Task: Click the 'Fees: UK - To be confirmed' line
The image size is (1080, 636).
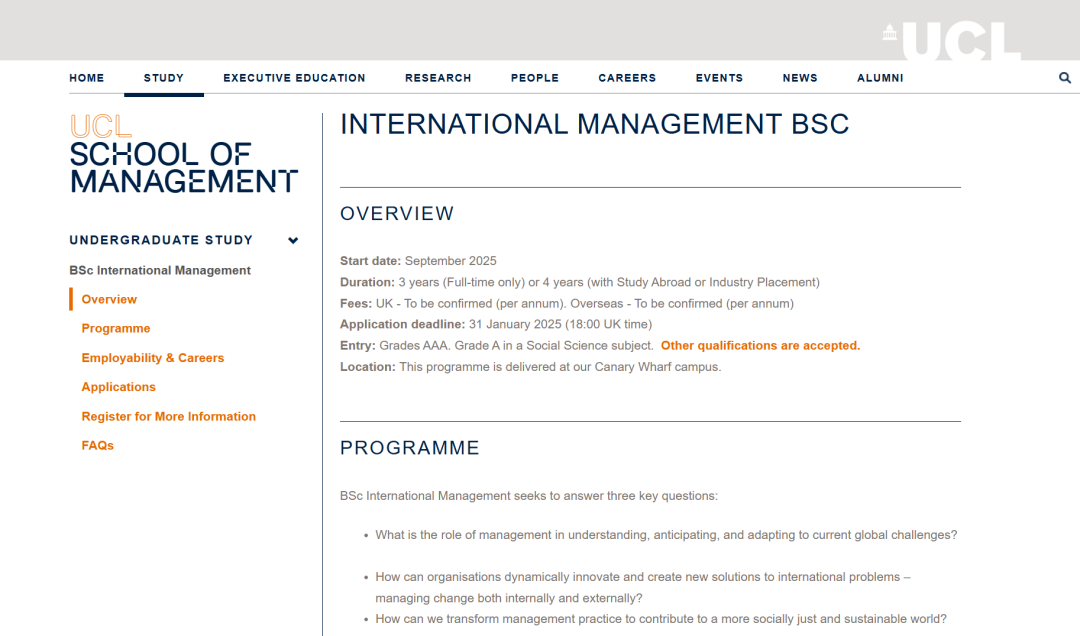Action: click(567, 303)
